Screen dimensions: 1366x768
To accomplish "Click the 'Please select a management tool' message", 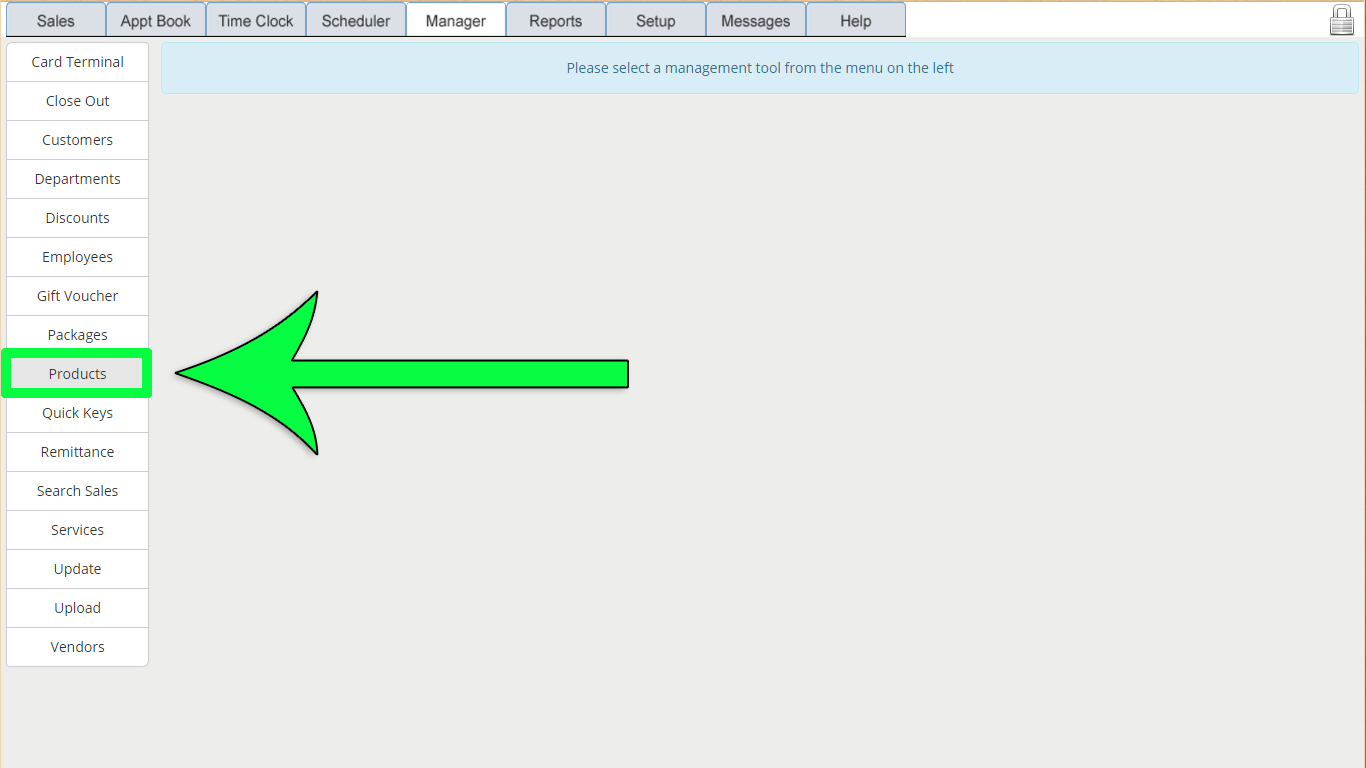I will pos(760,68).
